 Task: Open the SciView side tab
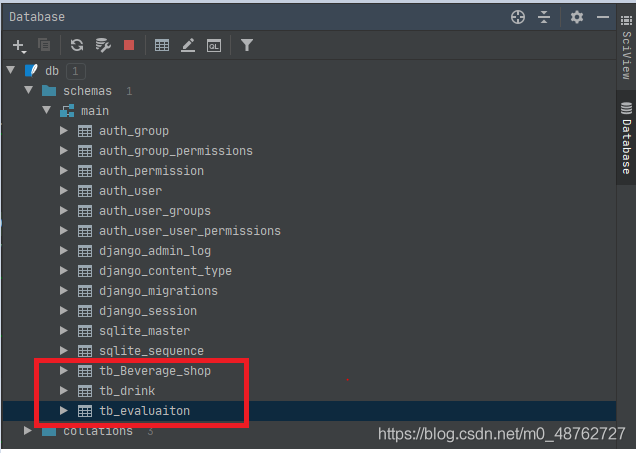click(626, 48)
